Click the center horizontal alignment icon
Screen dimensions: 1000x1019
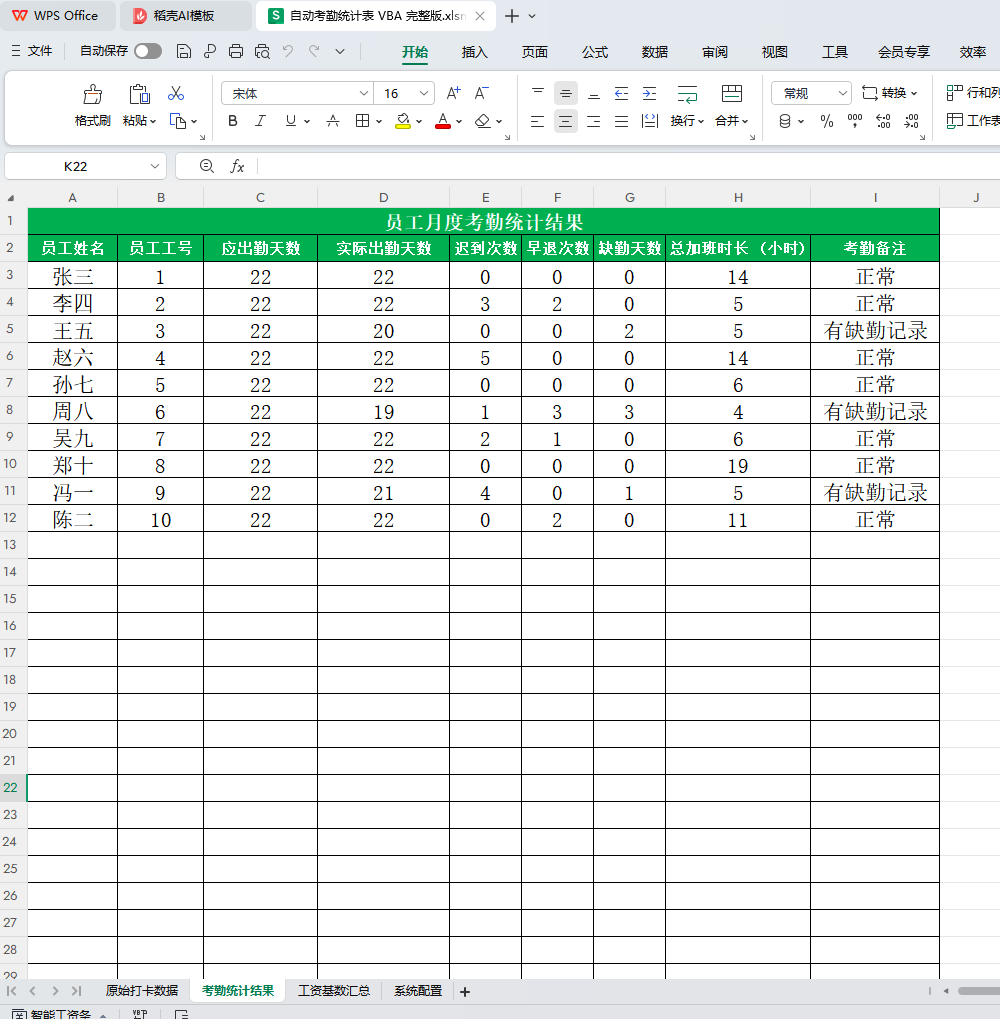[x=565, y=121]
